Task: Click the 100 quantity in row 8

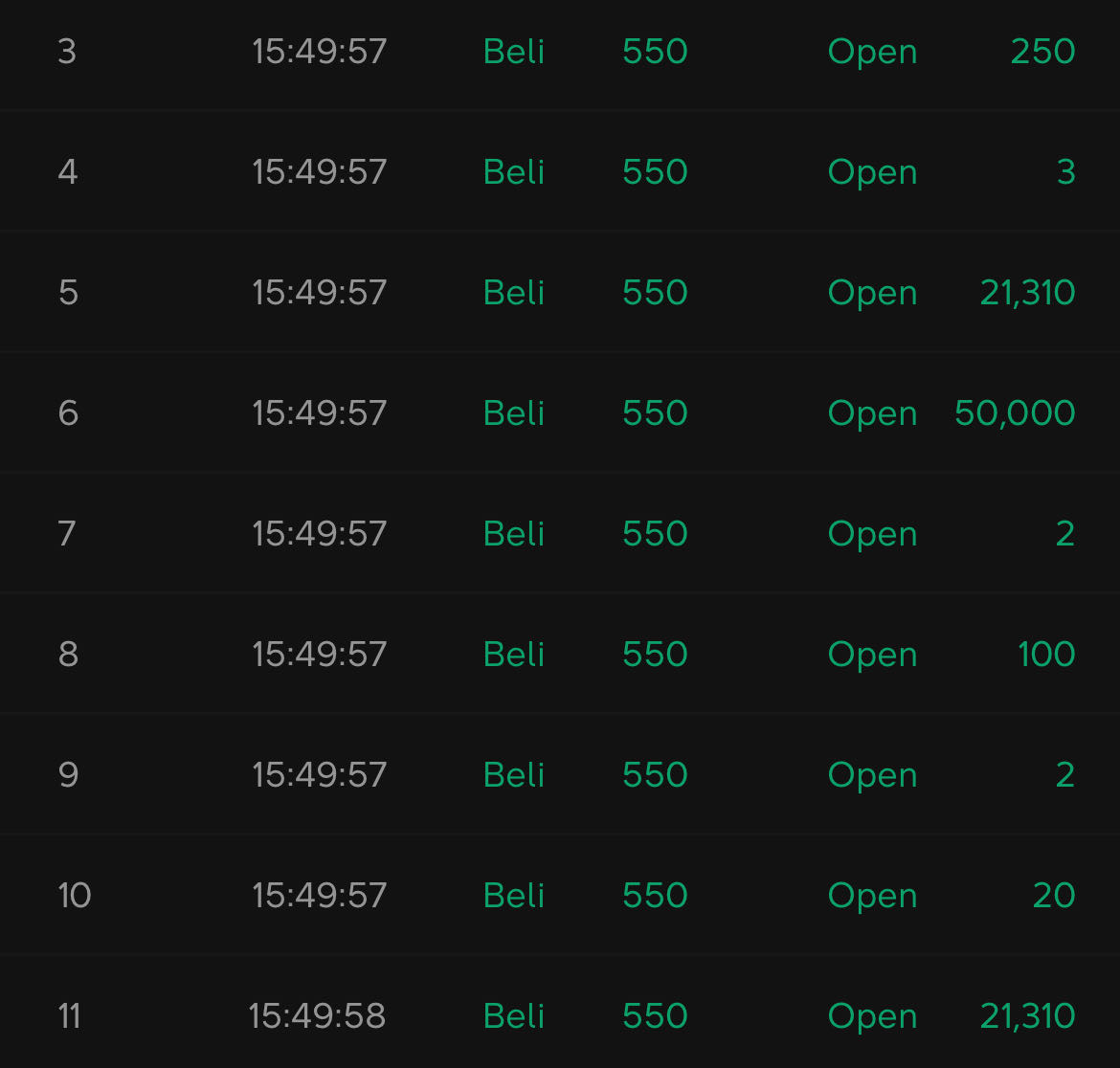Action: [x=1046, y=655]
